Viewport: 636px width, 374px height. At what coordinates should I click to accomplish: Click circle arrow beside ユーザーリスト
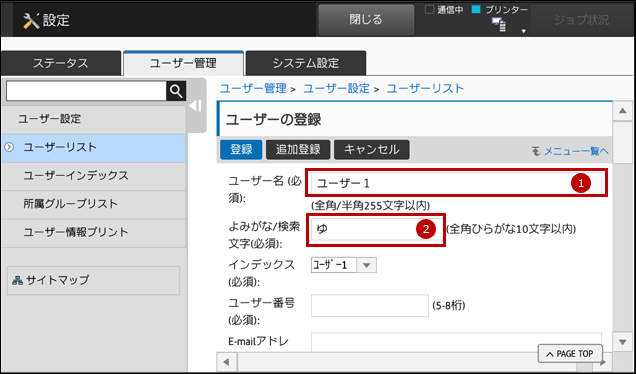pos(9,147)
